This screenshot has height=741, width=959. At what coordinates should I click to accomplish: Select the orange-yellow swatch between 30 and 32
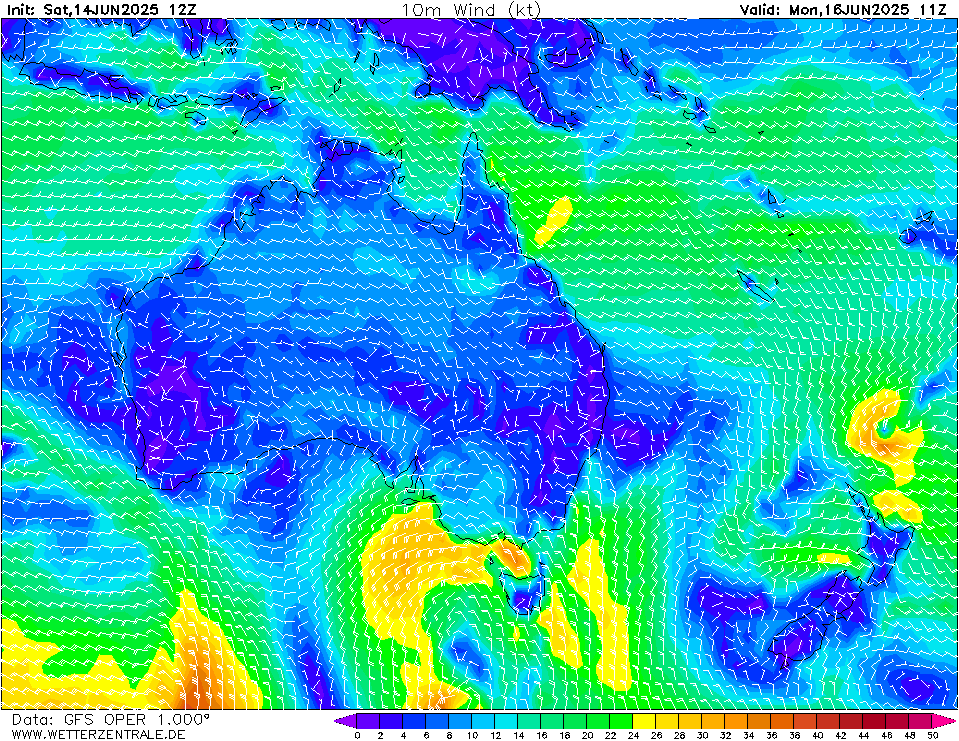coord(713,721)
